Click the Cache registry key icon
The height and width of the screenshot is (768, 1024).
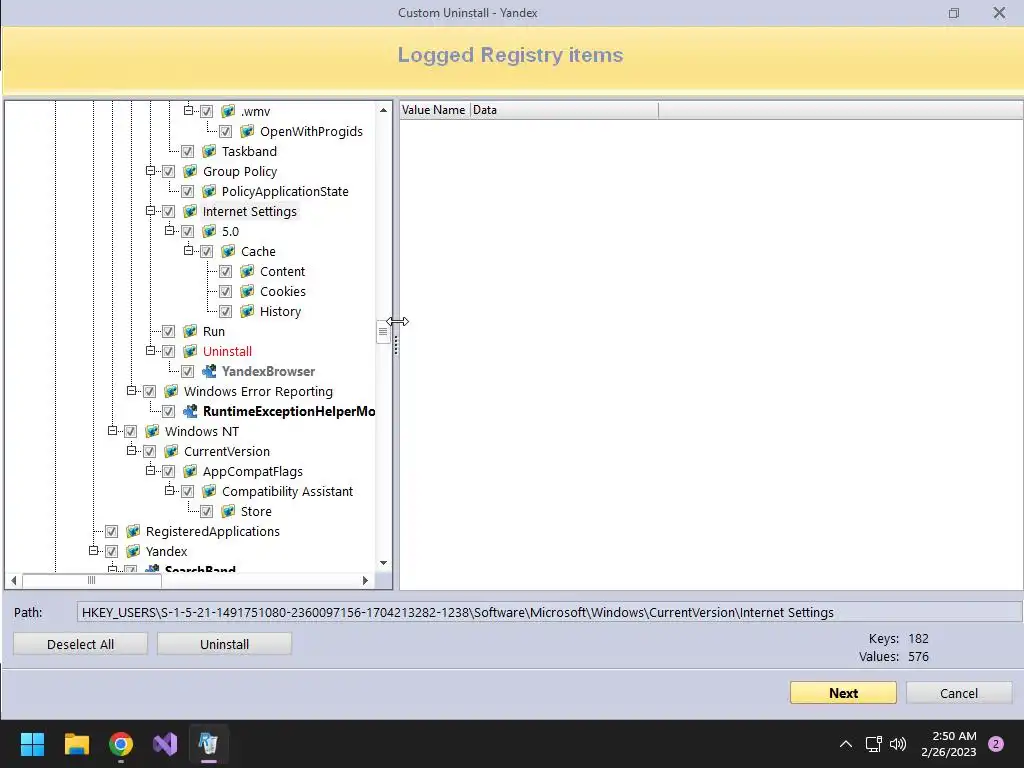(228, 251)
